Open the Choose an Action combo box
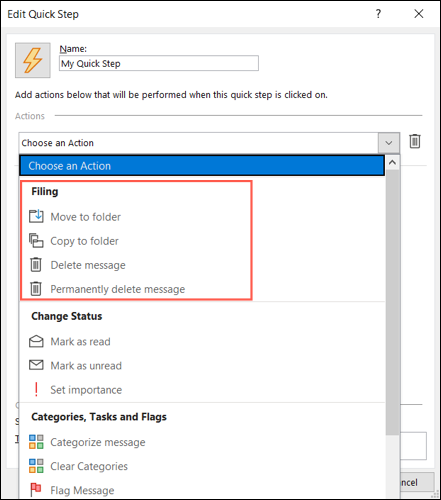Screen dimensions: 441x500 [209, 143]
